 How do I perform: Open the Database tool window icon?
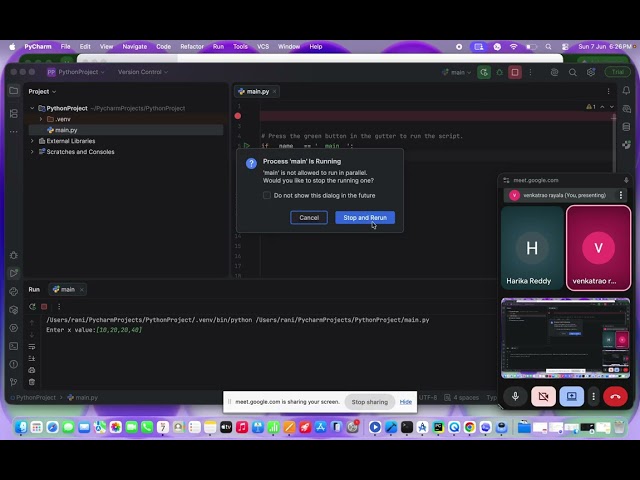[x=626, y=127]
